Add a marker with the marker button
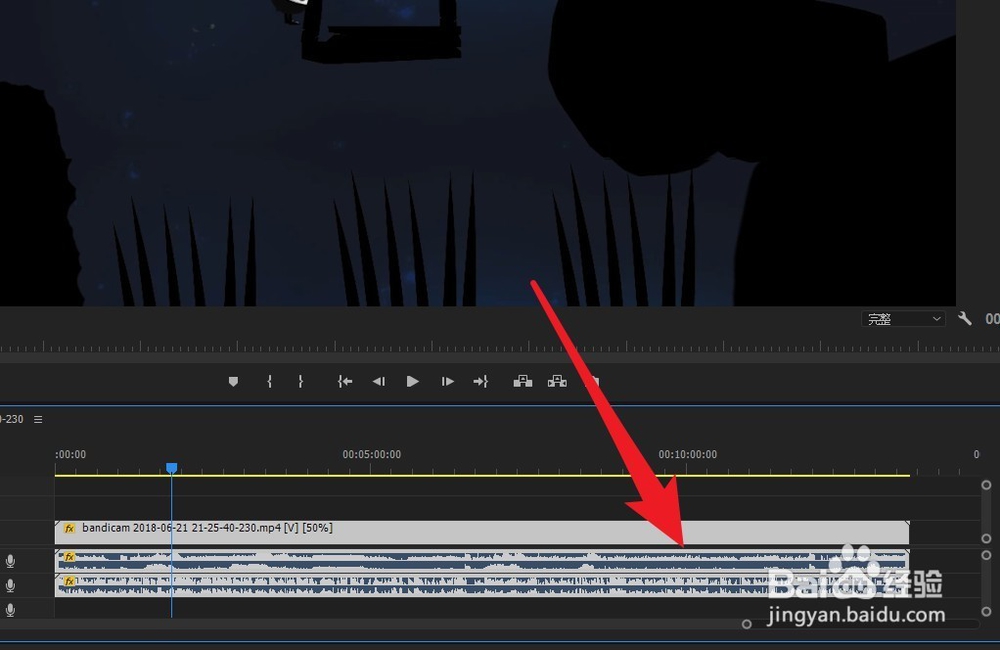Viewport: 1000px width, 650px height. coord(233,381)
